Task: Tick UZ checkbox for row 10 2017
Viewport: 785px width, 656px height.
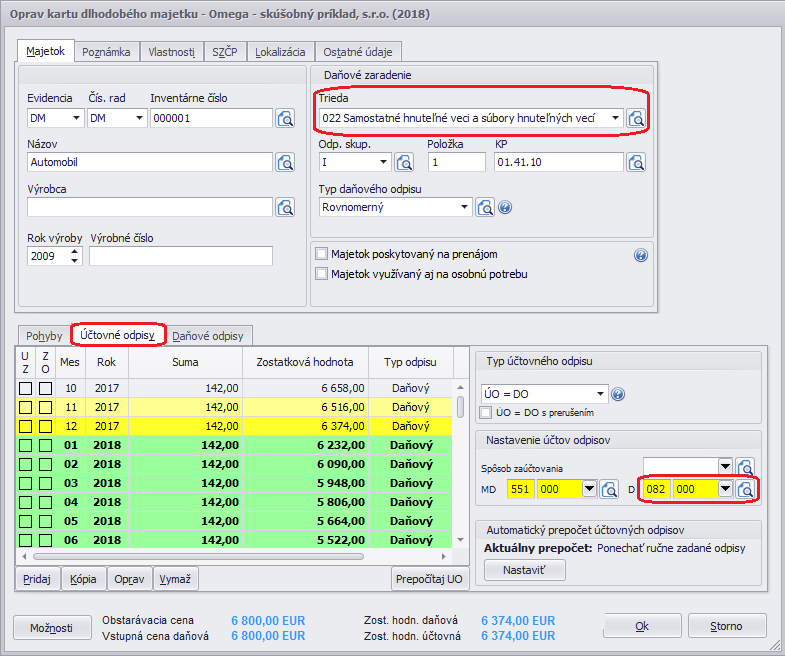Action: (x=26, y=388)
